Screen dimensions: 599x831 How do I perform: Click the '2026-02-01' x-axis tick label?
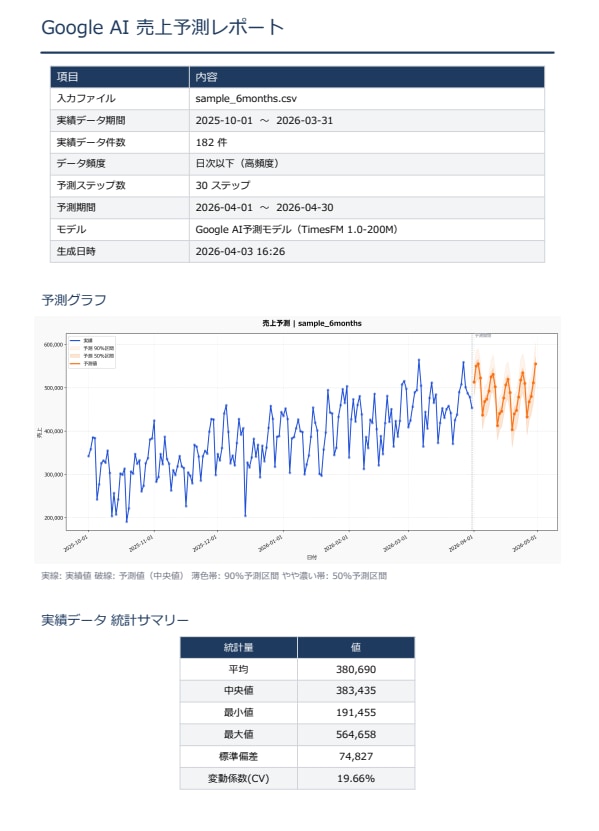click(336, 544)
